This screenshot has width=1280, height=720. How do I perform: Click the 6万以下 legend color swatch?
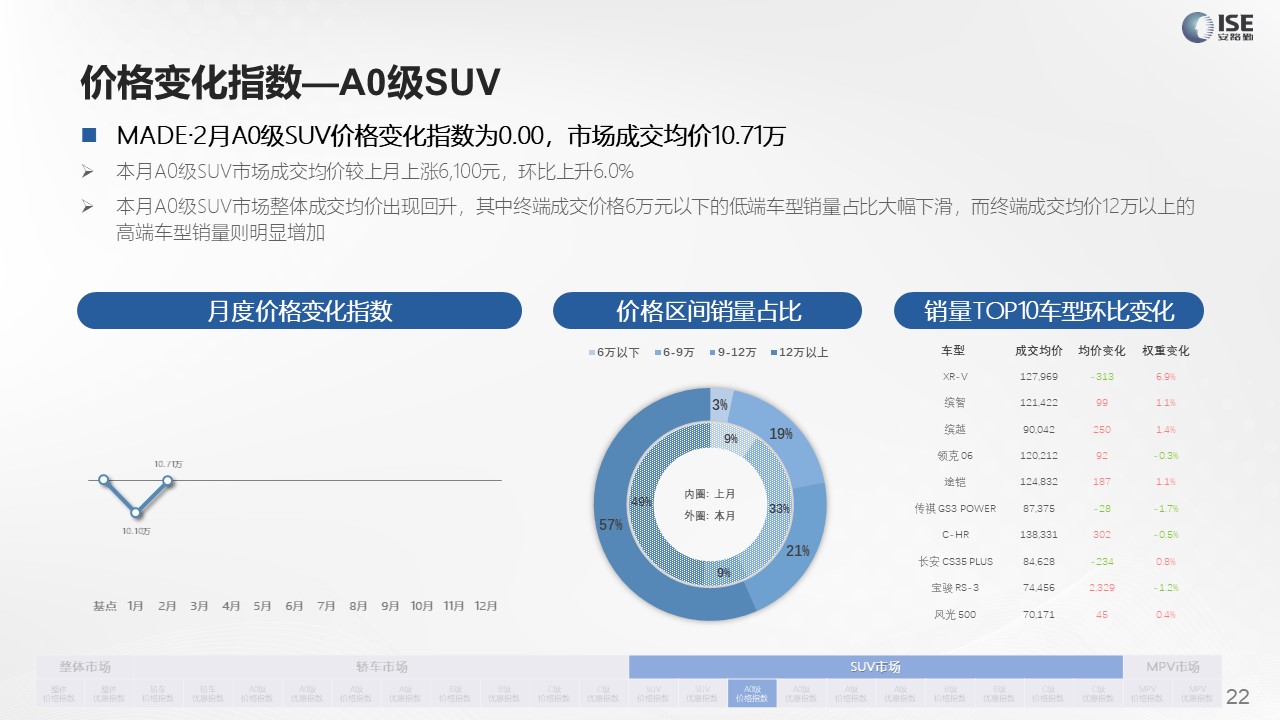(591, 353)
